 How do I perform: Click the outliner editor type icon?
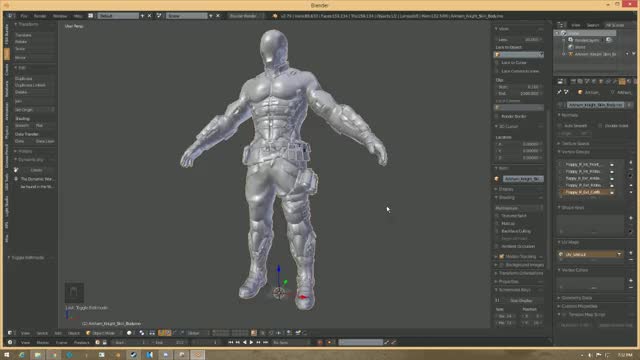pyautogui.click(x=560, y=25)
